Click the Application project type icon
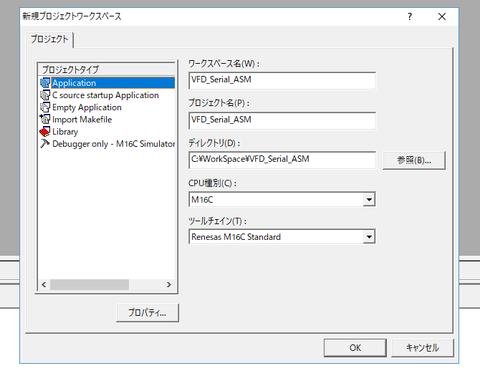 tap(45, 83)
